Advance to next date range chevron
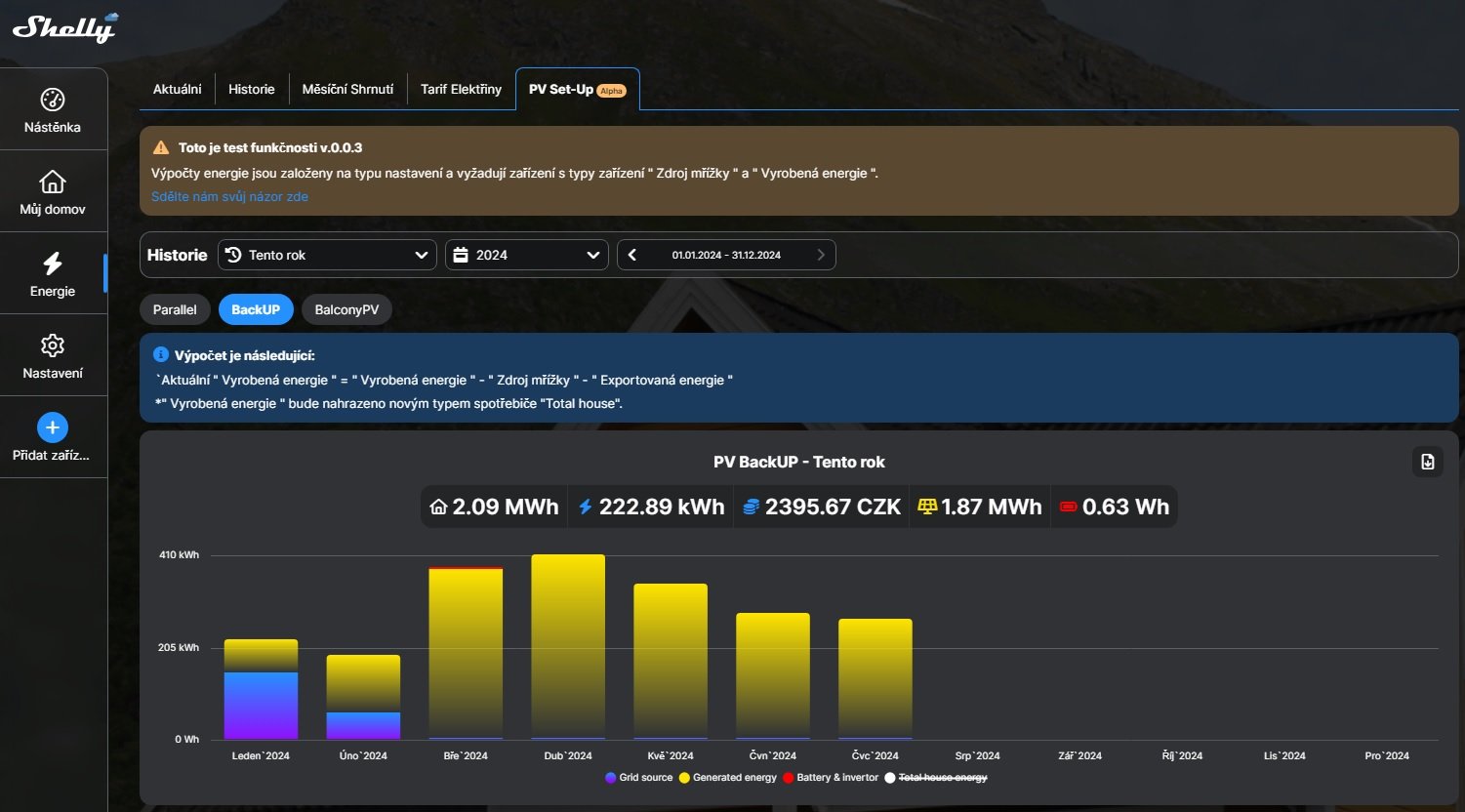The image size is (1465, 812). (x=820, y=255)
